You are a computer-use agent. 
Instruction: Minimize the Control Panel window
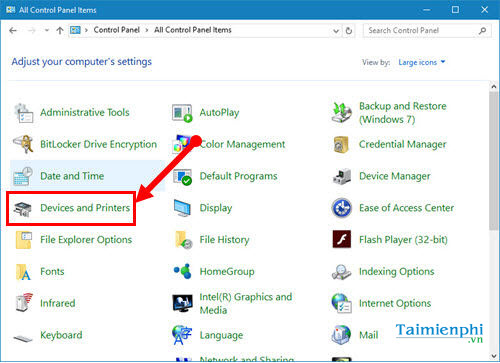[426, 10]
